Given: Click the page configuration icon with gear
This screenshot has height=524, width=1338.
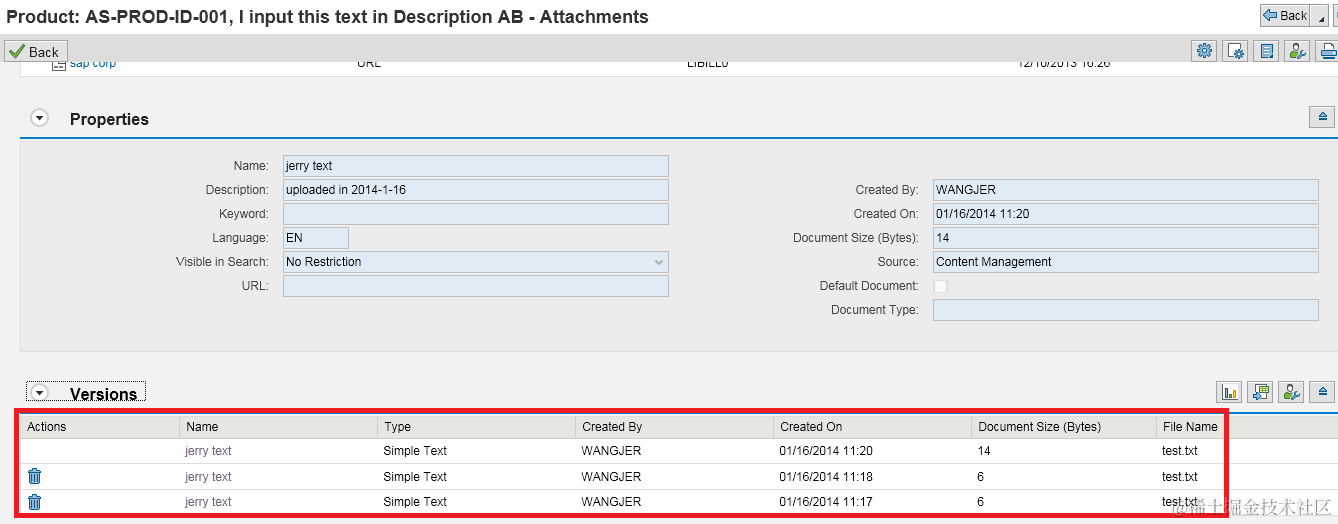Looking at the screenshot, I should point(1235,51).
